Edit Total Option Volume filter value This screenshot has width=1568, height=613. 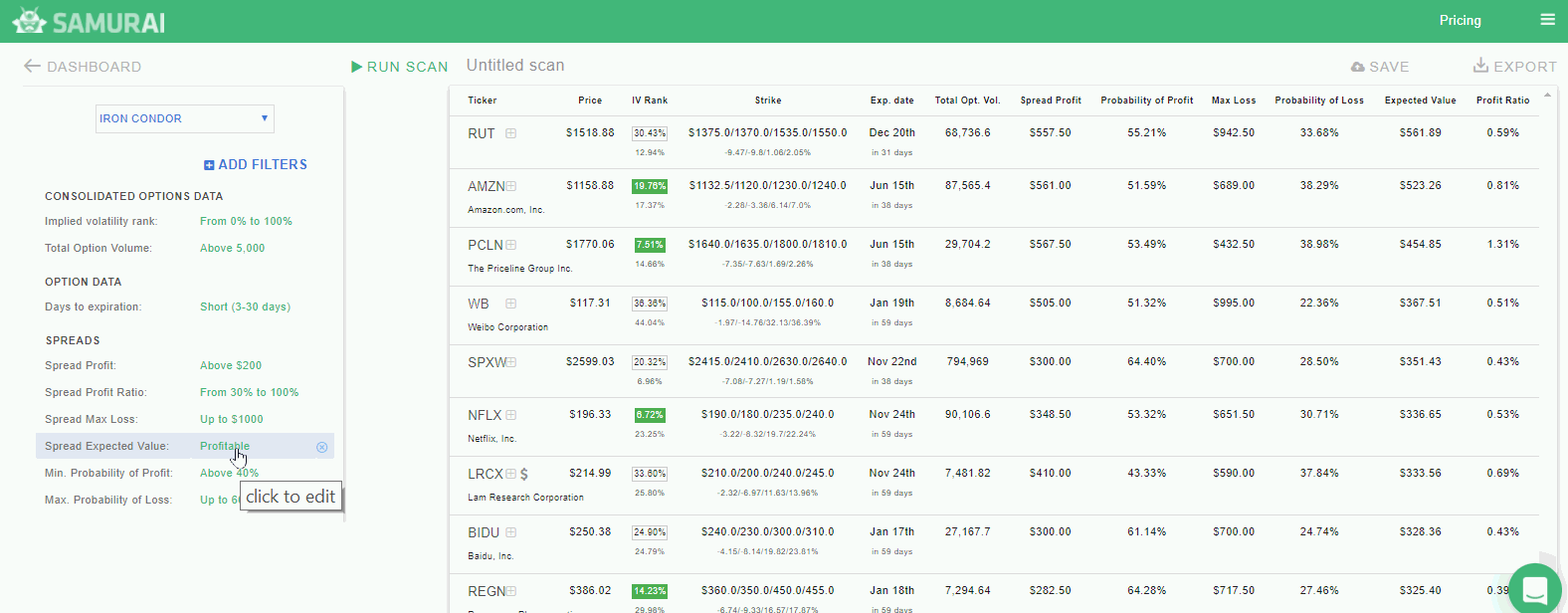[x=232, y=248]
